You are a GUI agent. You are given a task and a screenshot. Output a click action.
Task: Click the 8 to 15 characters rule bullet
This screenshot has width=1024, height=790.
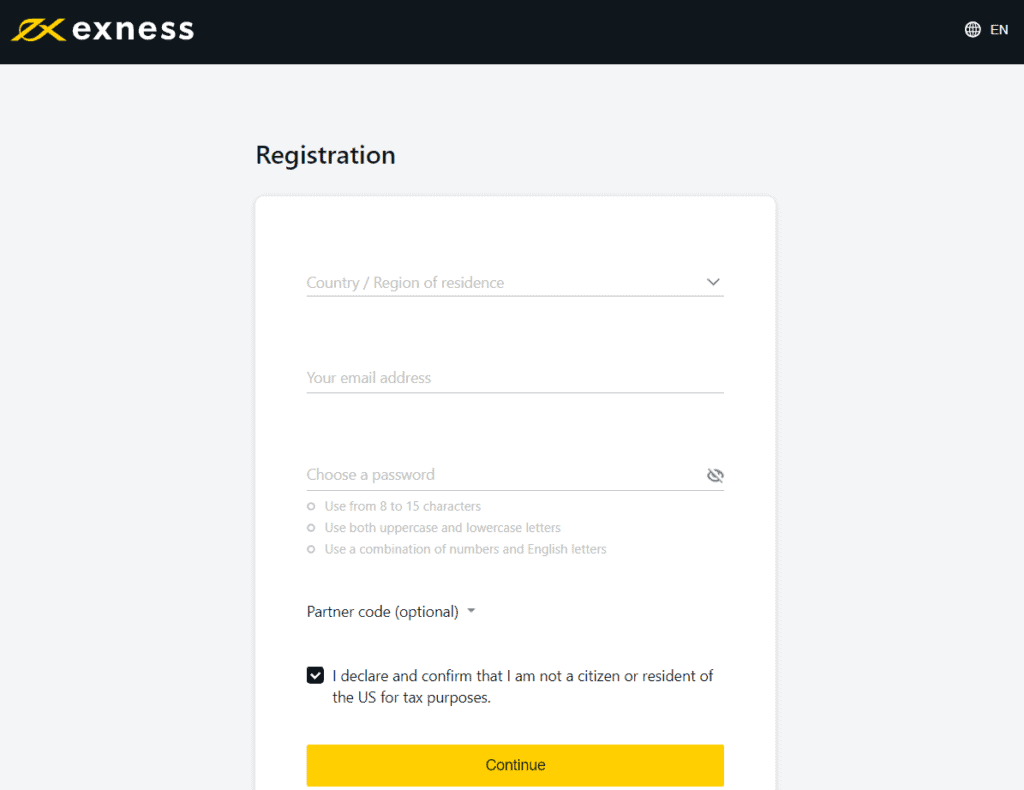(x=311, y=507)
